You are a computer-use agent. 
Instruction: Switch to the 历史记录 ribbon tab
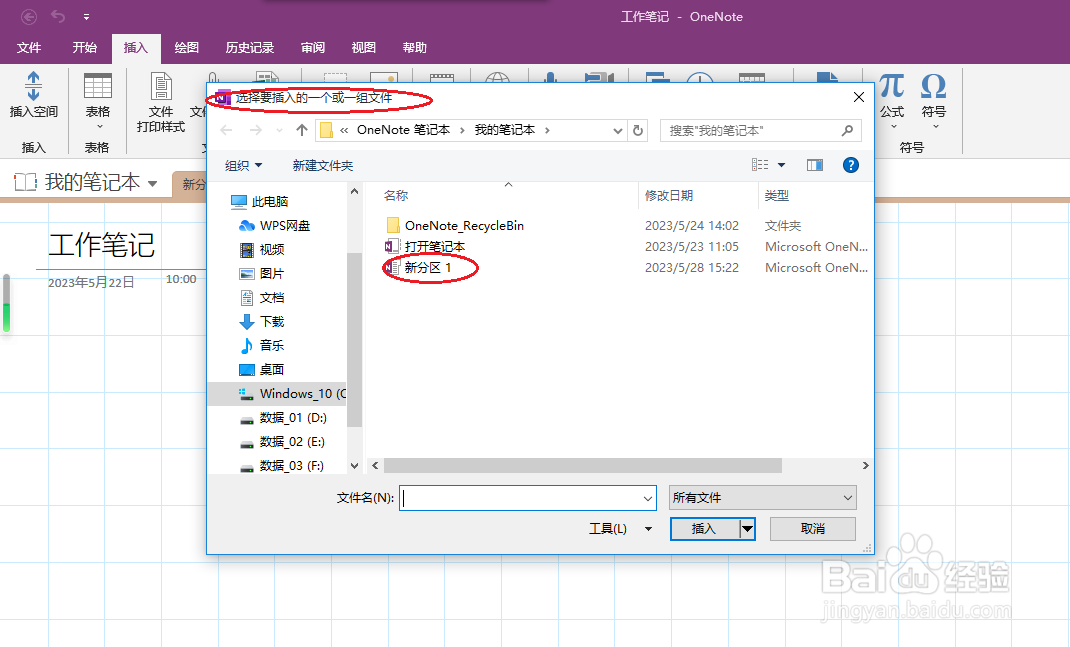pos(249,47)
